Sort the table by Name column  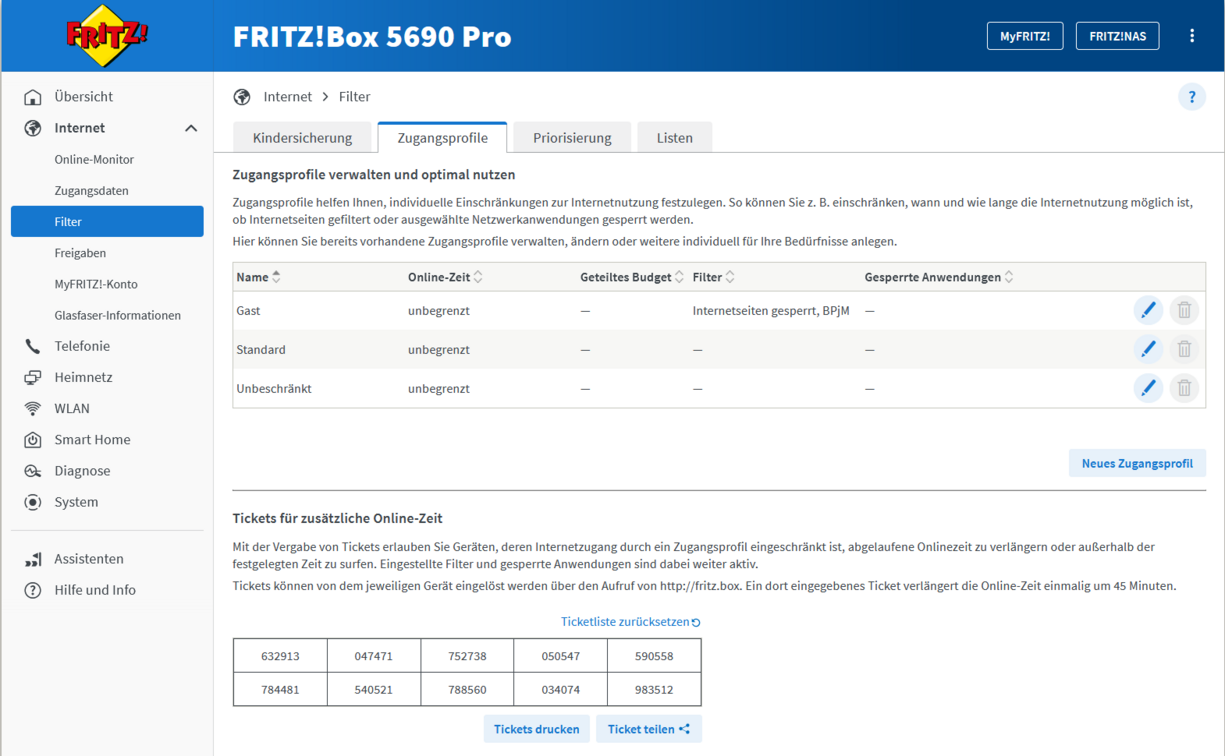tap(277, 277)
